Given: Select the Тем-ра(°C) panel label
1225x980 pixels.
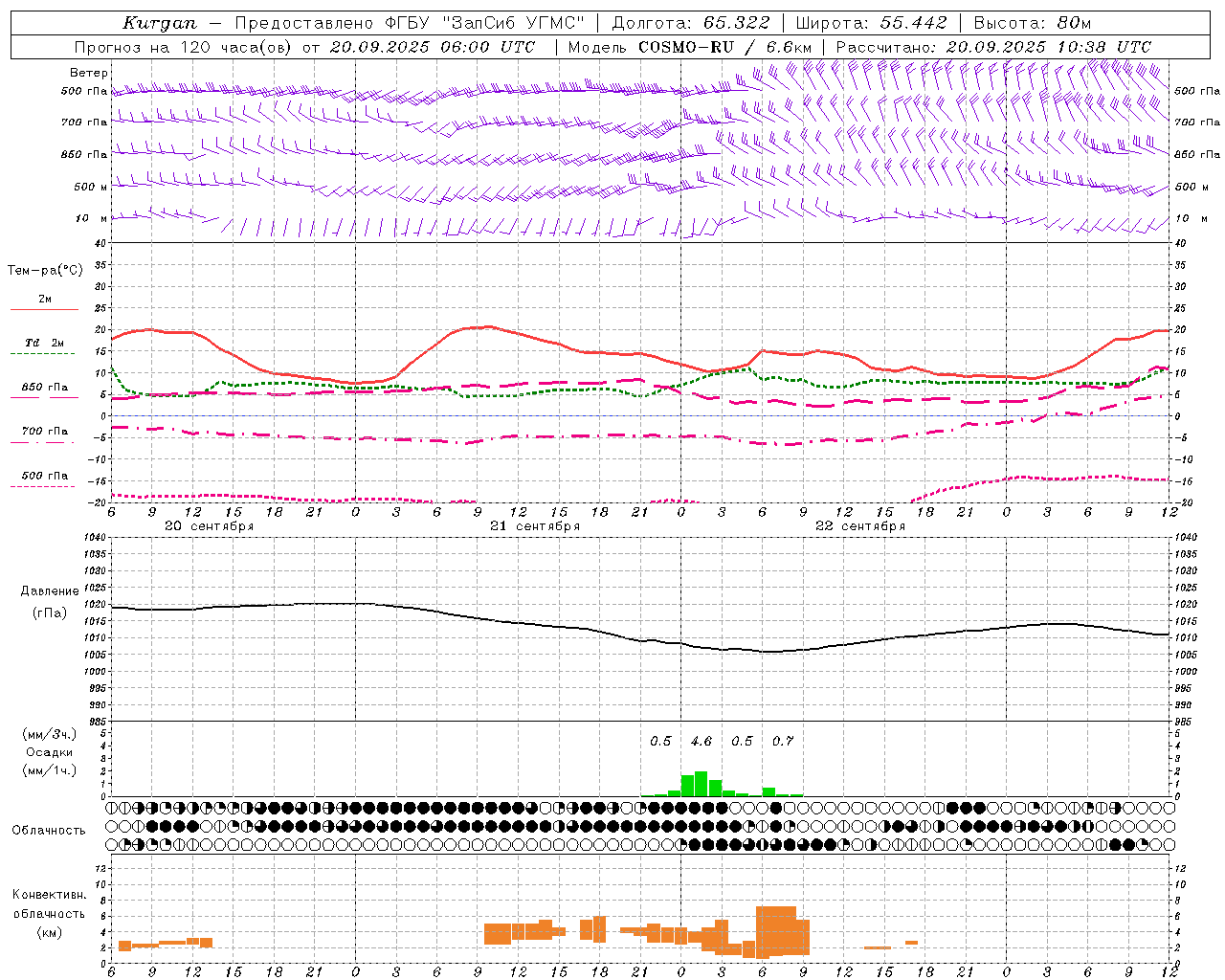Looking at the screenshot, I should [x=45, y=271].
